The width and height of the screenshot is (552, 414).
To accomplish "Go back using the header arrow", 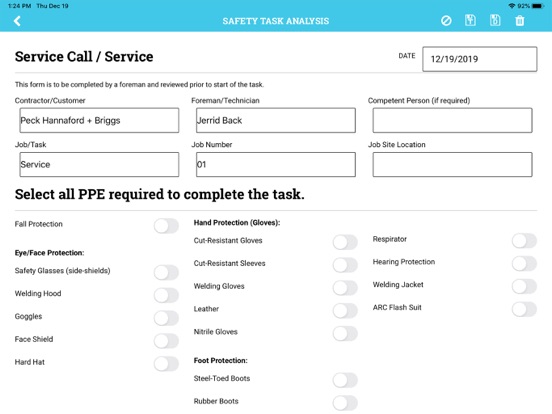I will coord(17,21).
